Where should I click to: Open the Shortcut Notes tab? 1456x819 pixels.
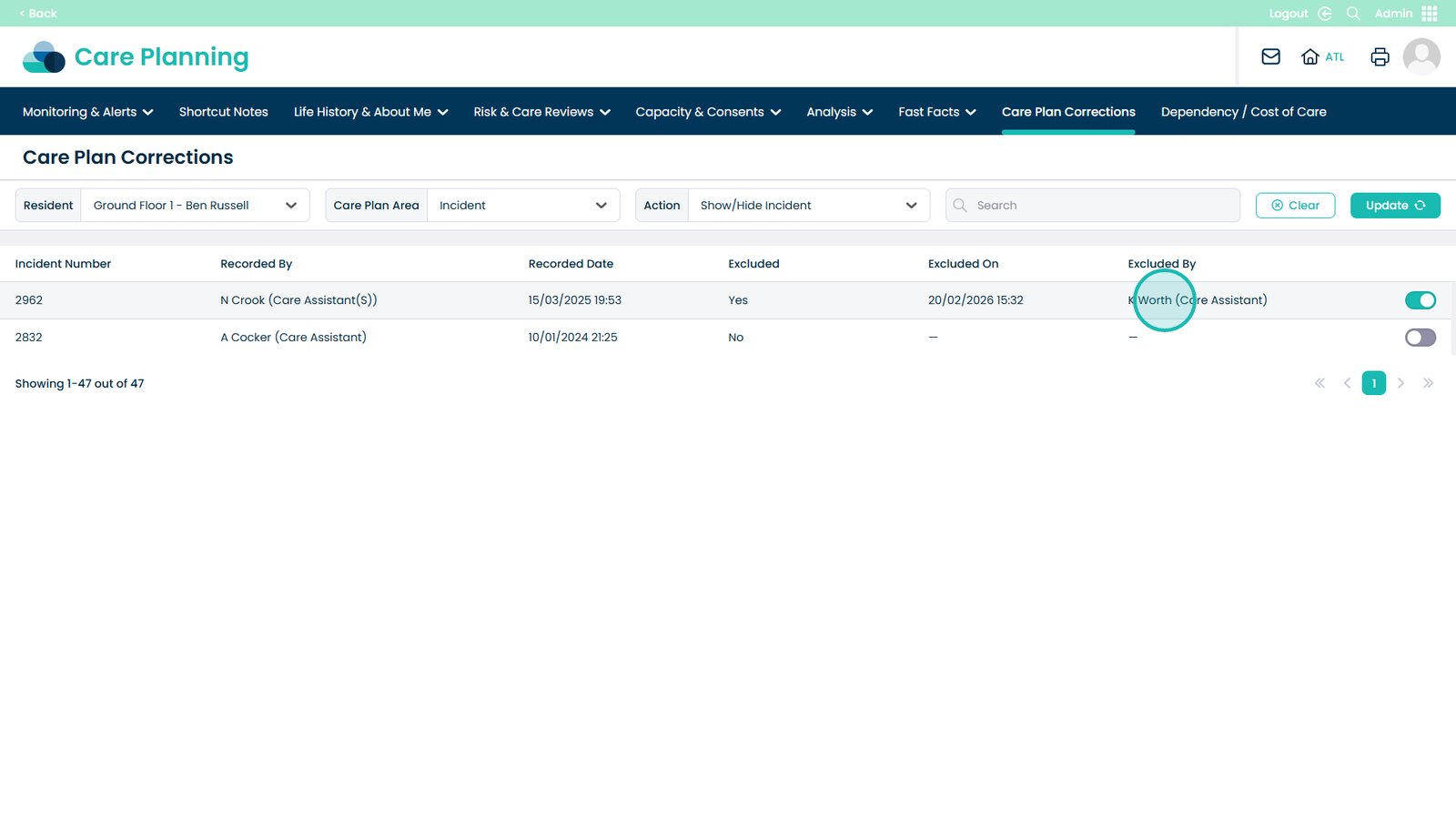223,112
